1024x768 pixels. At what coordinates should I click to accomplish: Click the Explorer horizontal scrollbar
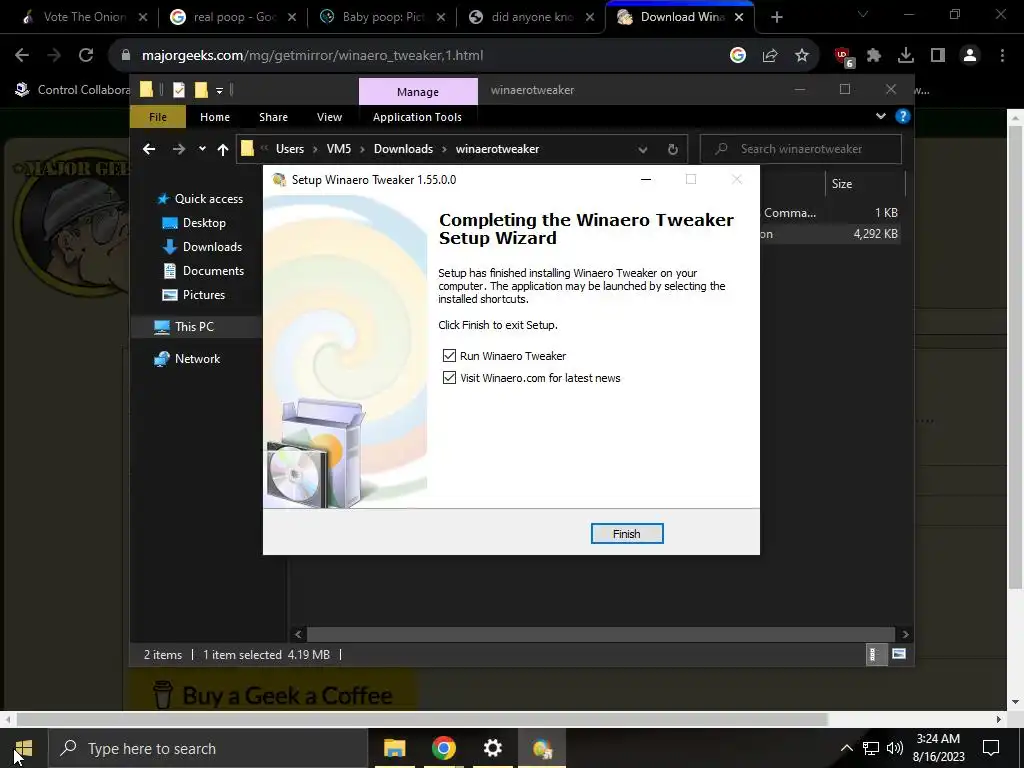click(600, 634)
